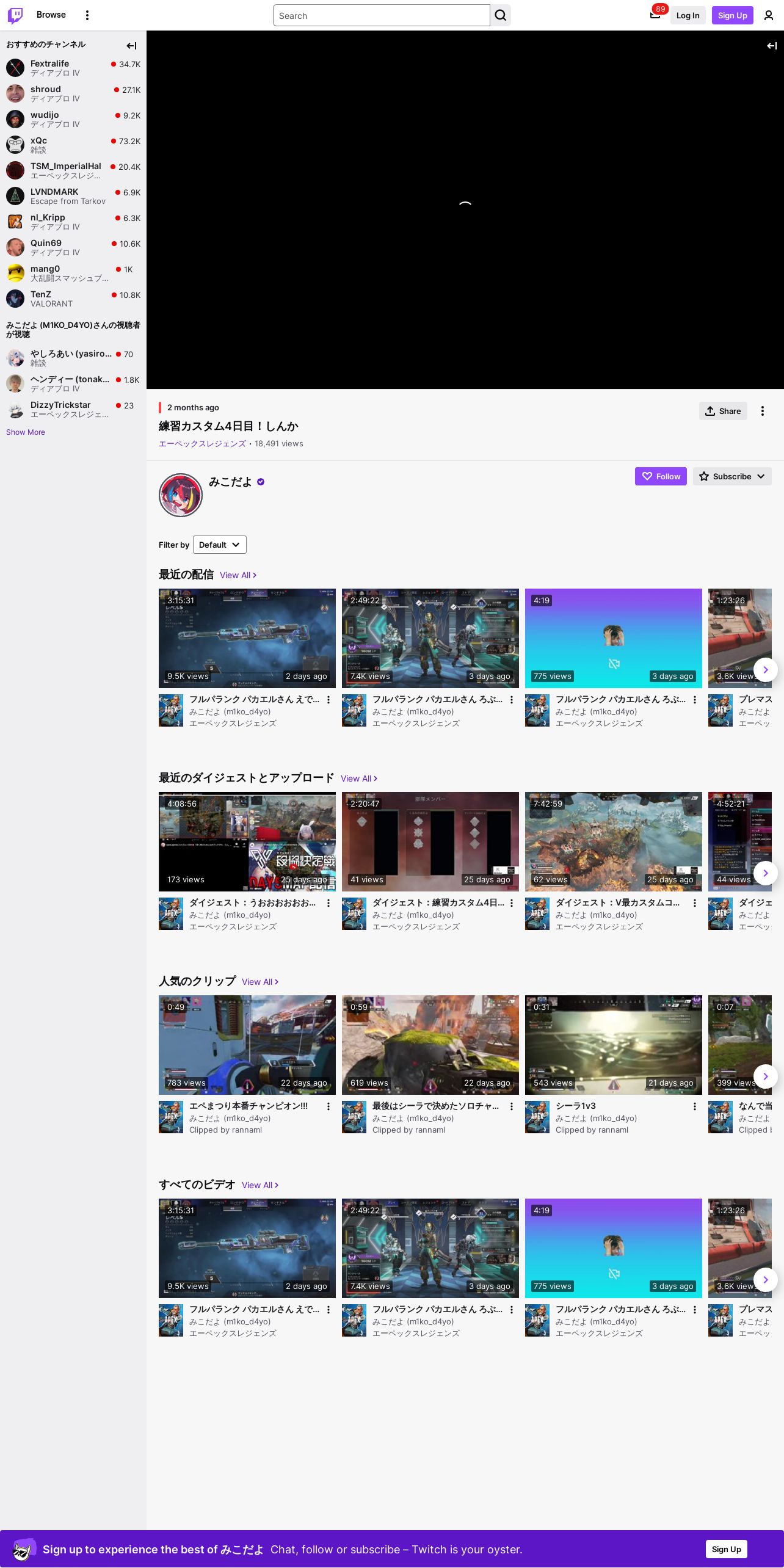This screenshot has height=1568, width=784.
Task: Open wudijo channel in sidebar
Action: (73, 119)
